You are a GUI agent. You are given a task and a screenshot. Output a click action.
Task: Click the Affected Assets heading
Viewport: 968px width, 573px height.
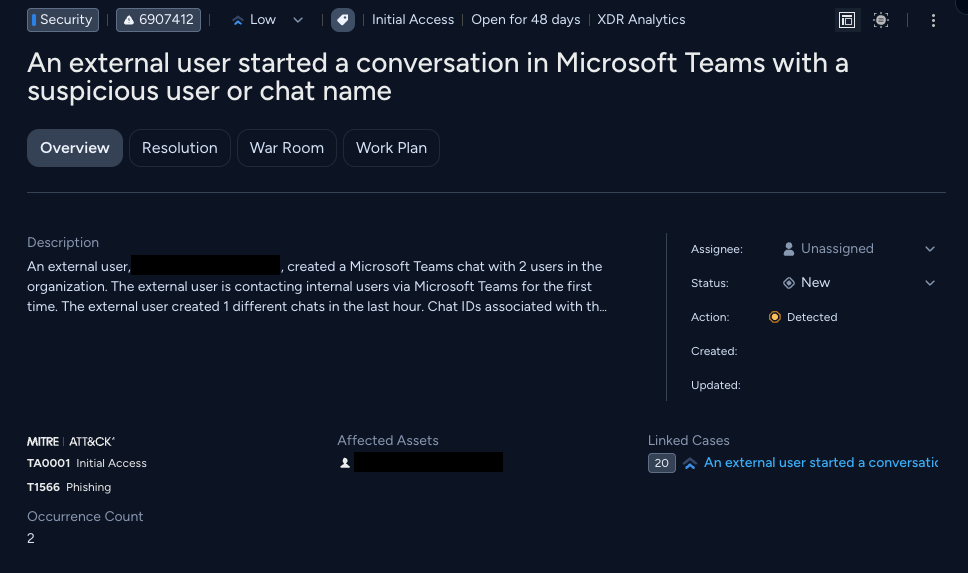coord(388,440)
